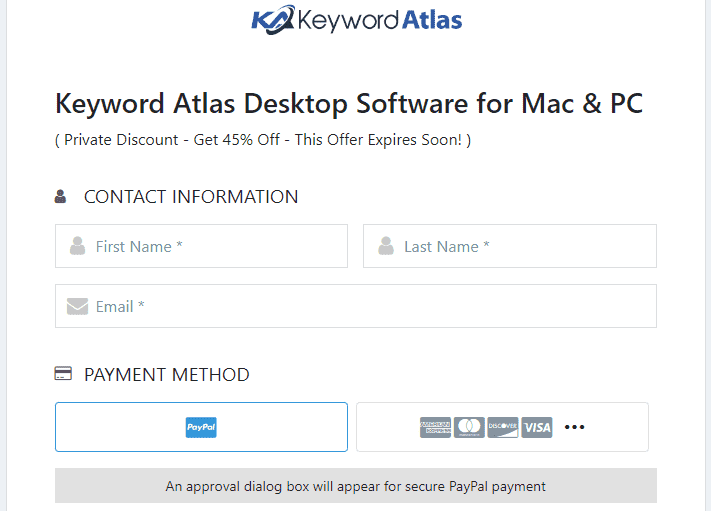Select the credit card payment option
The image size is (711, 511).
502,427
